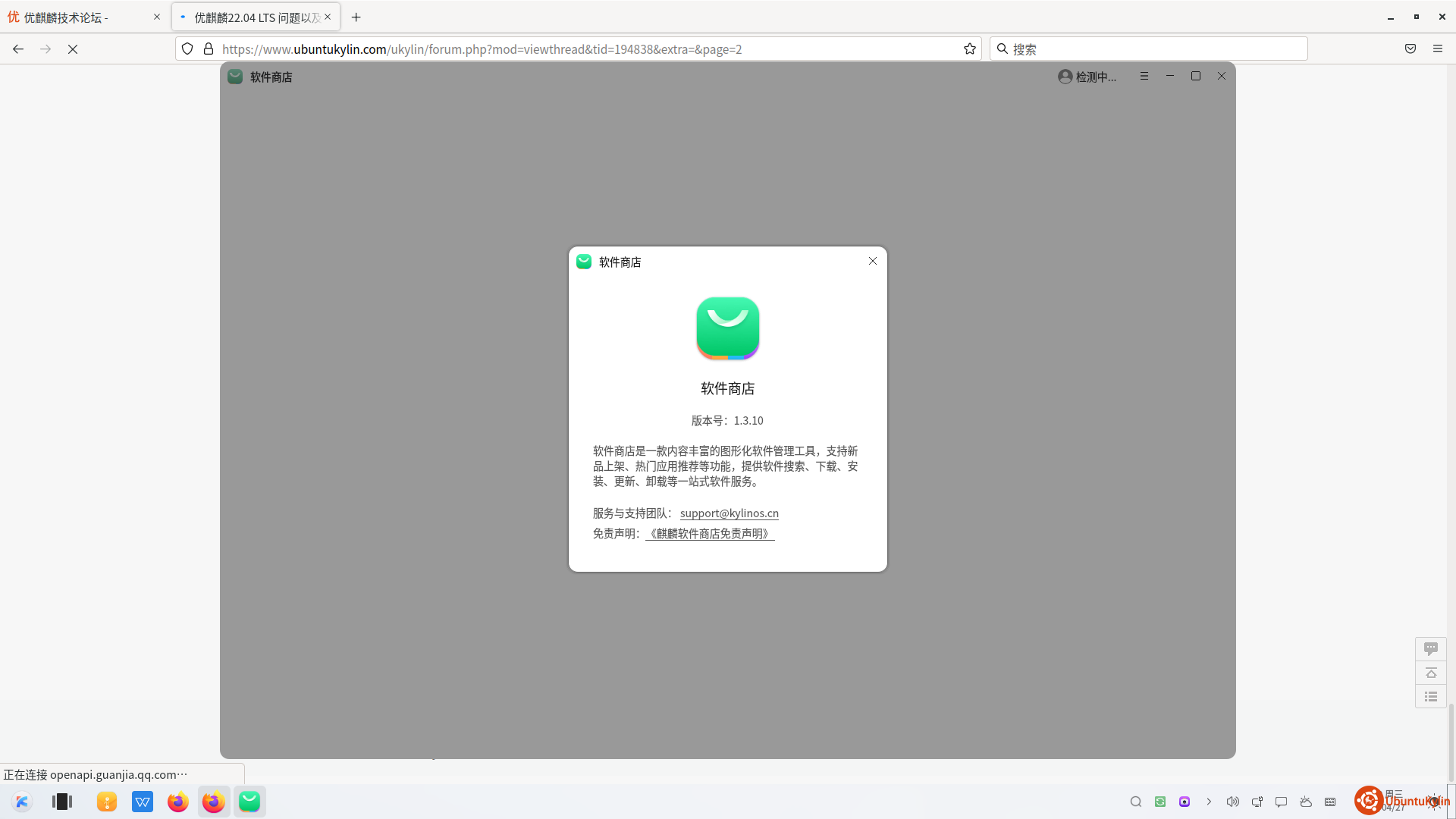Viewport: 1456px width, 819px height.
Task: Switch to the software store taskbar icon
Action: (249, 802)
